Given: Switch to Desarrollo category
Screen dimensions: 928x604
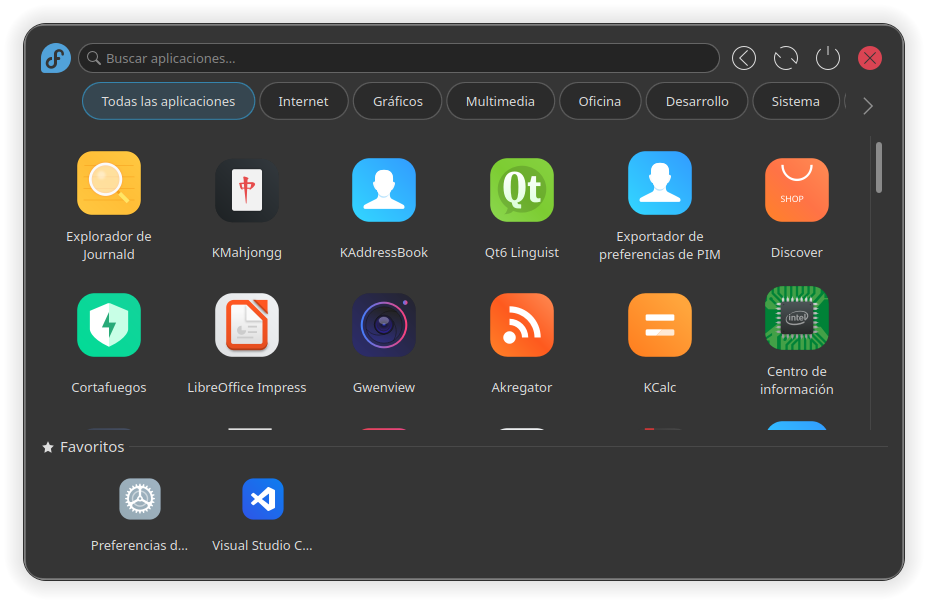Looking at the screenshot, I should point(697,101).
